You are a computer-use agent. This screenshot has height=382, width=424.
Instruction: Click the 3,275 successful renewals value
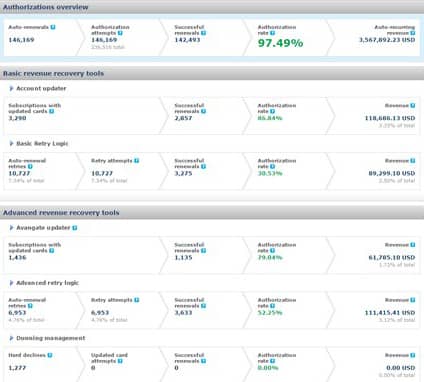[x=183, y=173]
